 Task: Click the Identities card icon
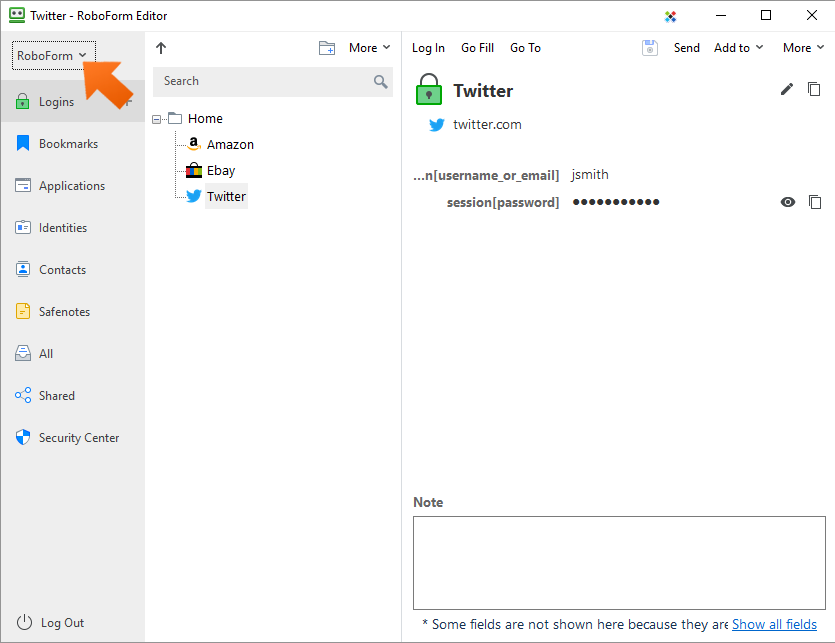click(x=23, y=227)
